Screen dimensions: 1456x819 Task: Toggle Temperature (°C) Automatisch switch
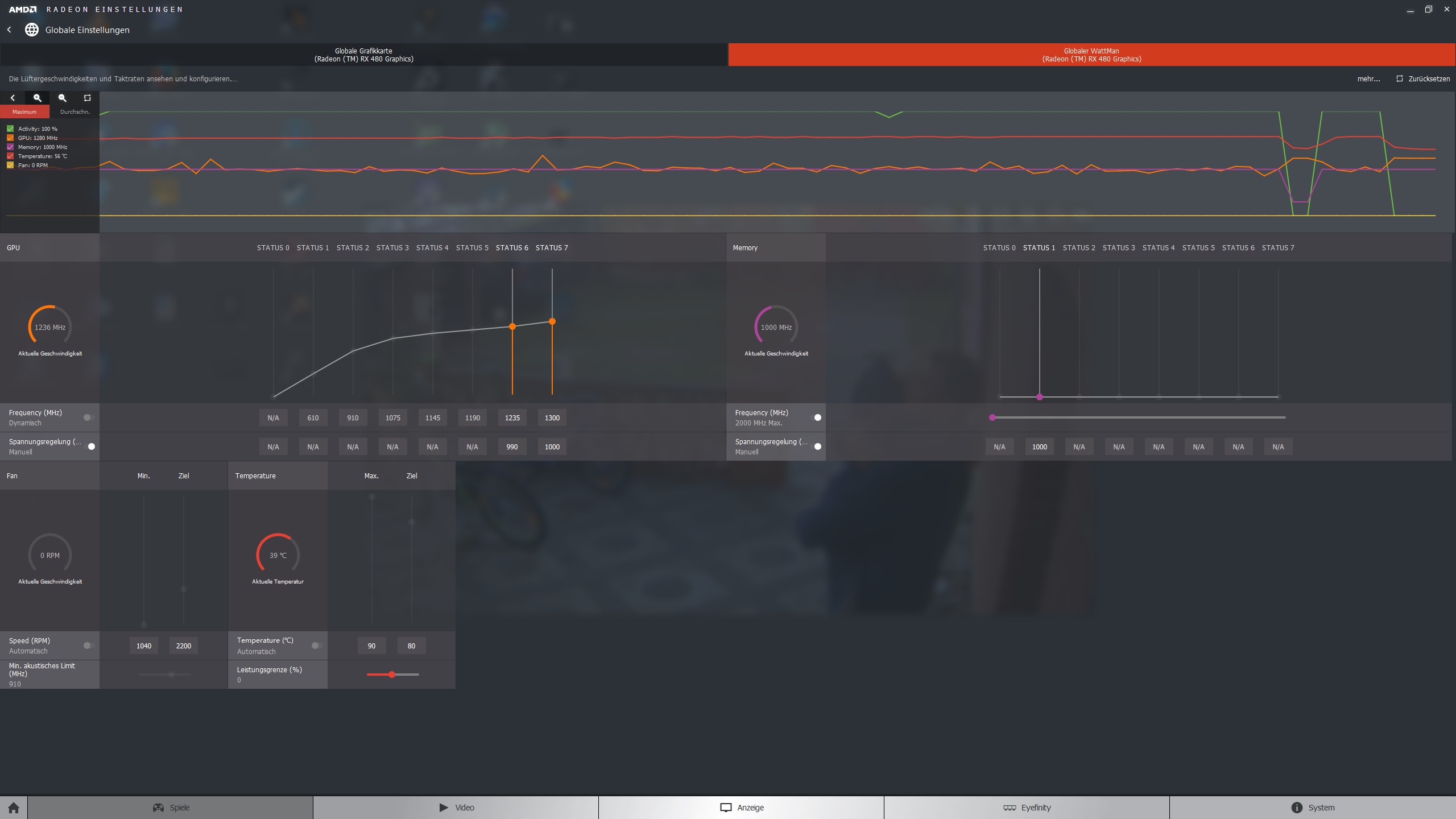pyautogui.click(x=317, y=646)
